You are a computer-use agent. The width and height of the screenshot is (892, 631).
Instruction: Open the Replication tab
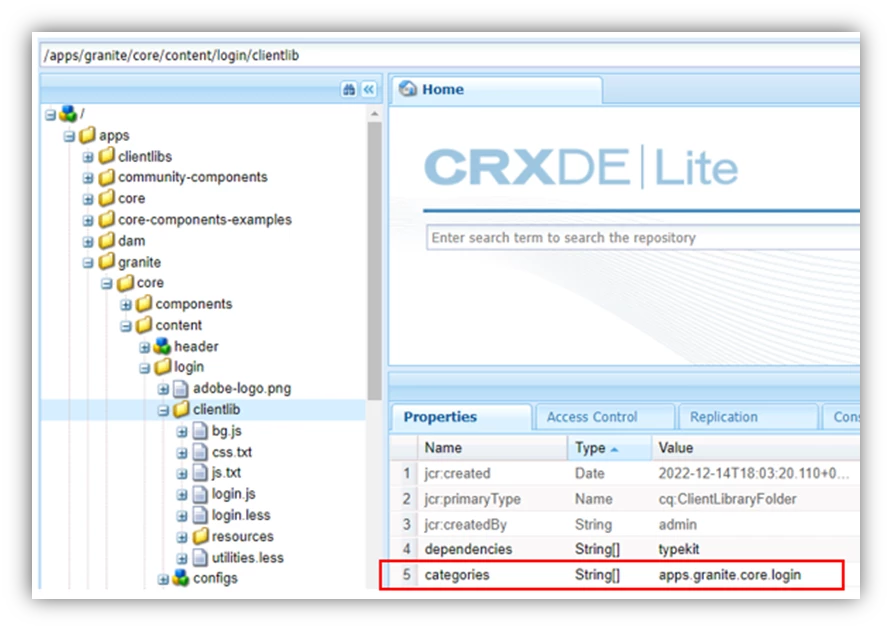click(748, 417)
